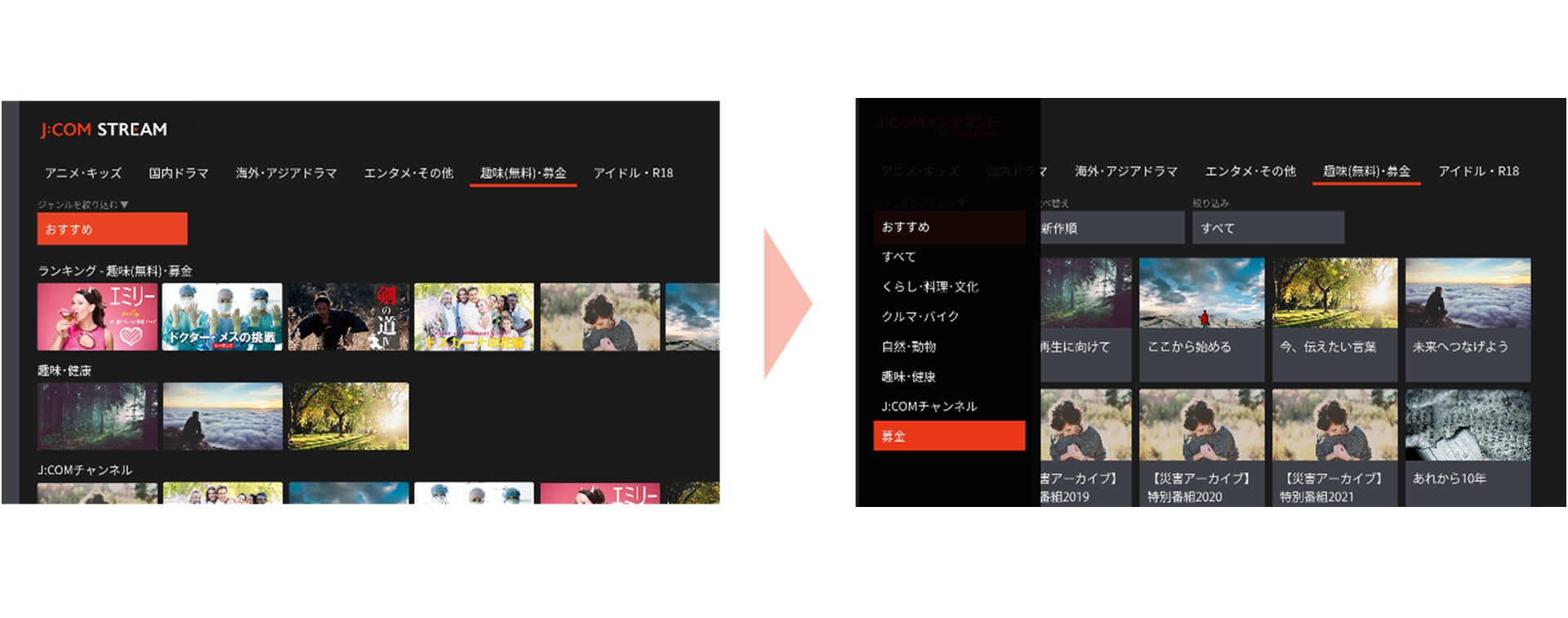Open the 未来へつなげよう card

(x=1468, y=320)
